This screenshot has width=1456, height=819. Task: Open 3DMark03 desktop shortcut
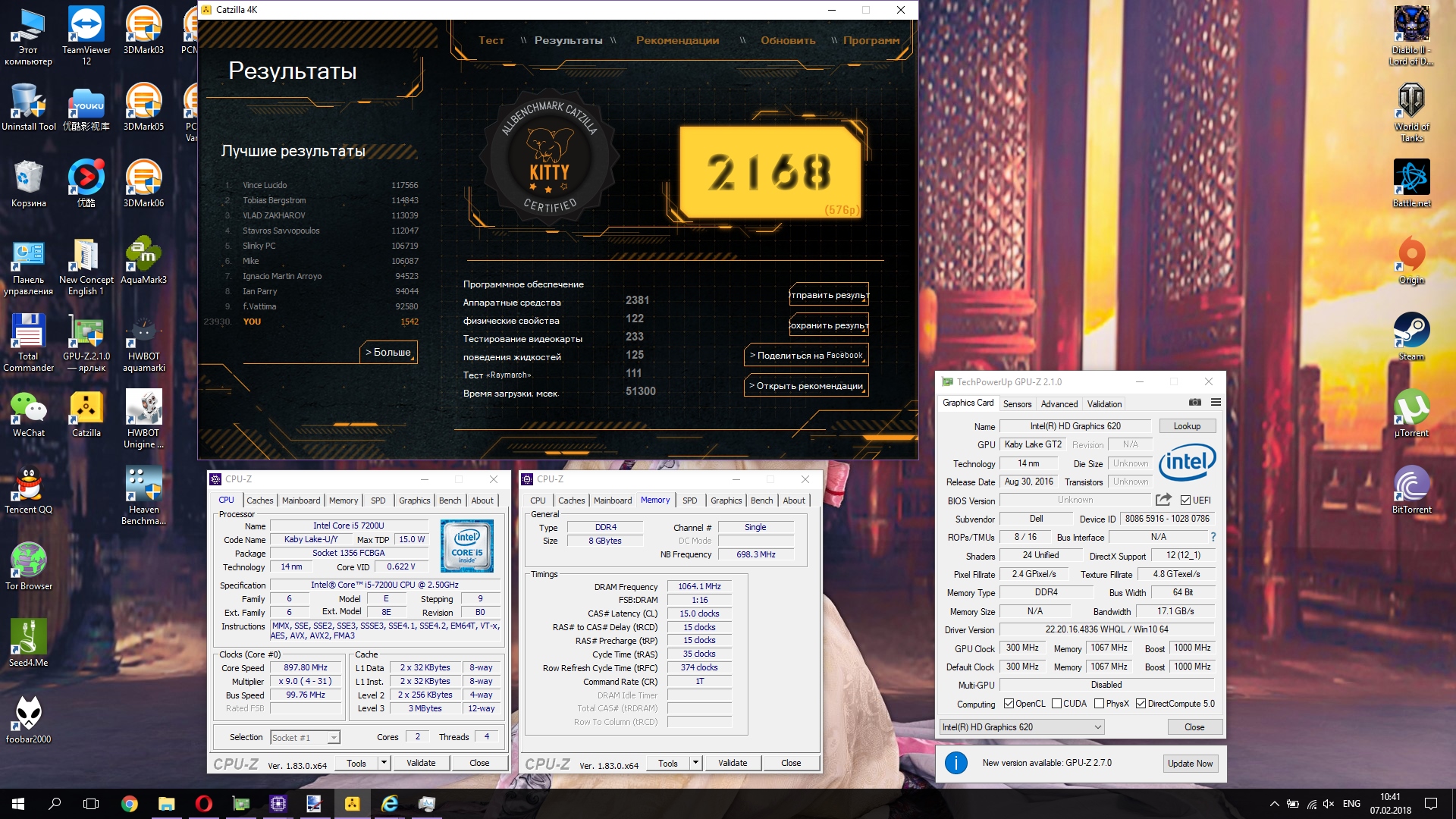(x=143, y=30)
